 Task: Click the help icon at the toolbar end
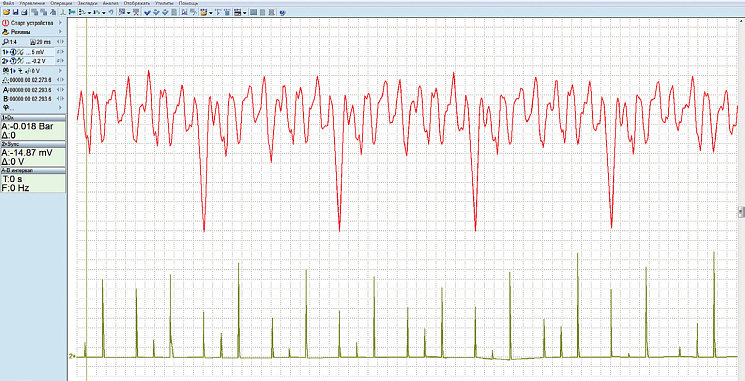282,12
